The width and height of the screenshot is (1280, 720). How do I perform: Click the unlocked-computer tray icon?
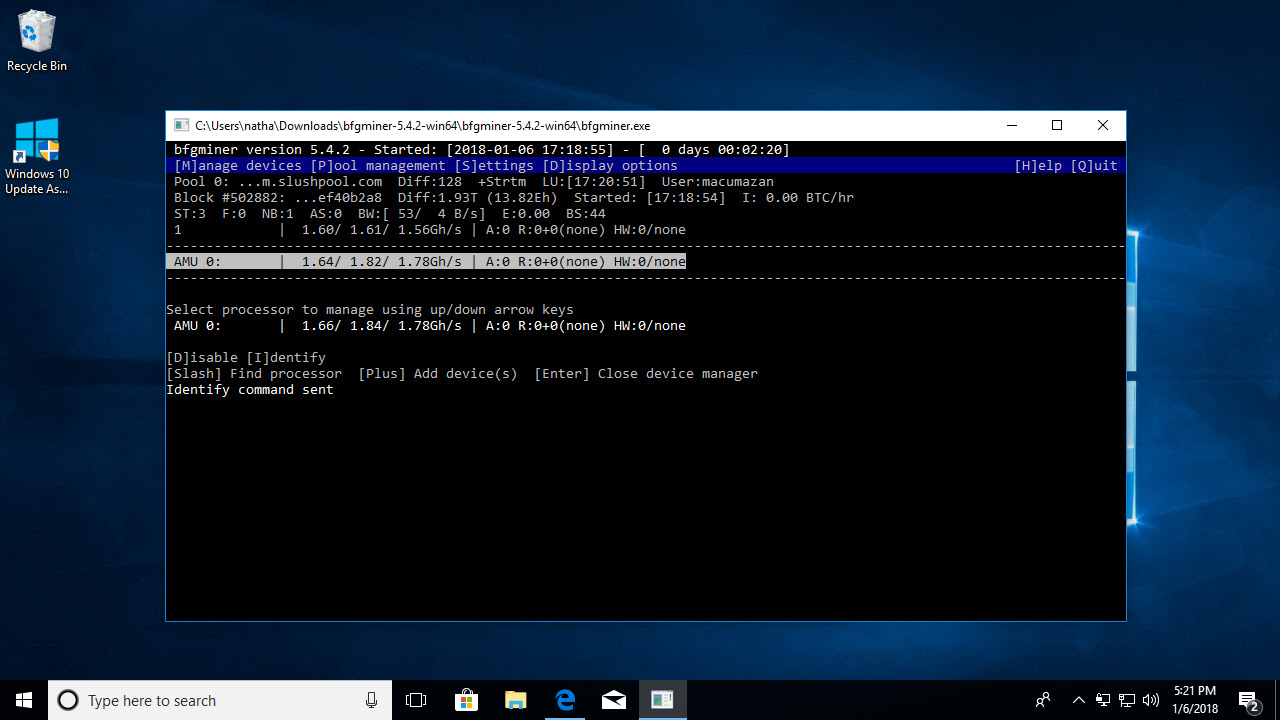1103,700
